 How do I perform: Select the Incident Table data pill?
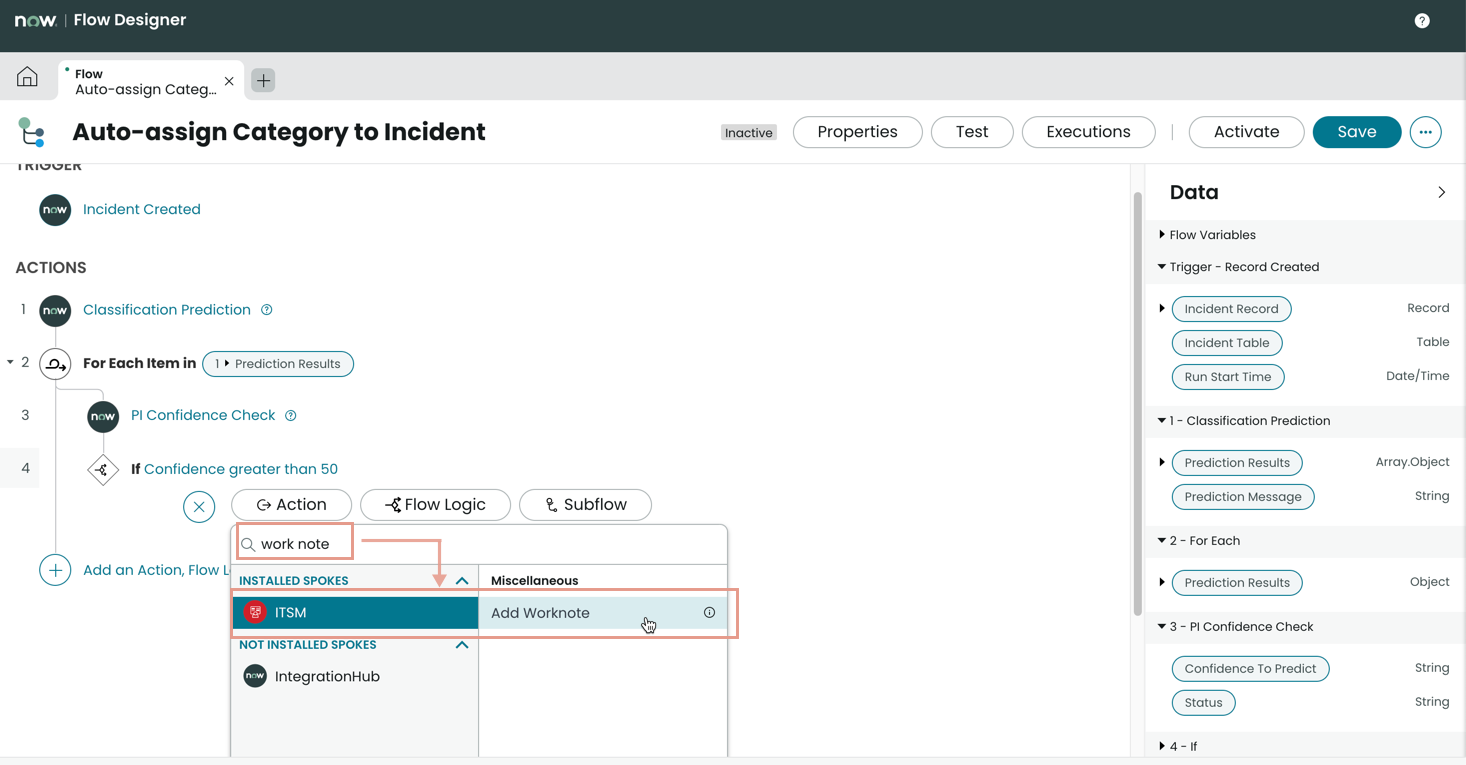click(x=1227, y=343)
